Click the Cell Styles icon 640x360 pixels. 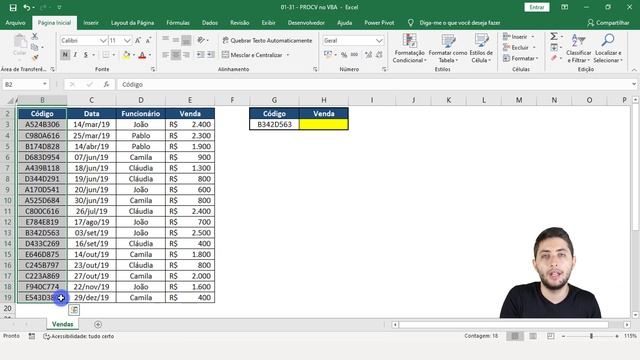[x=481, y=40]
